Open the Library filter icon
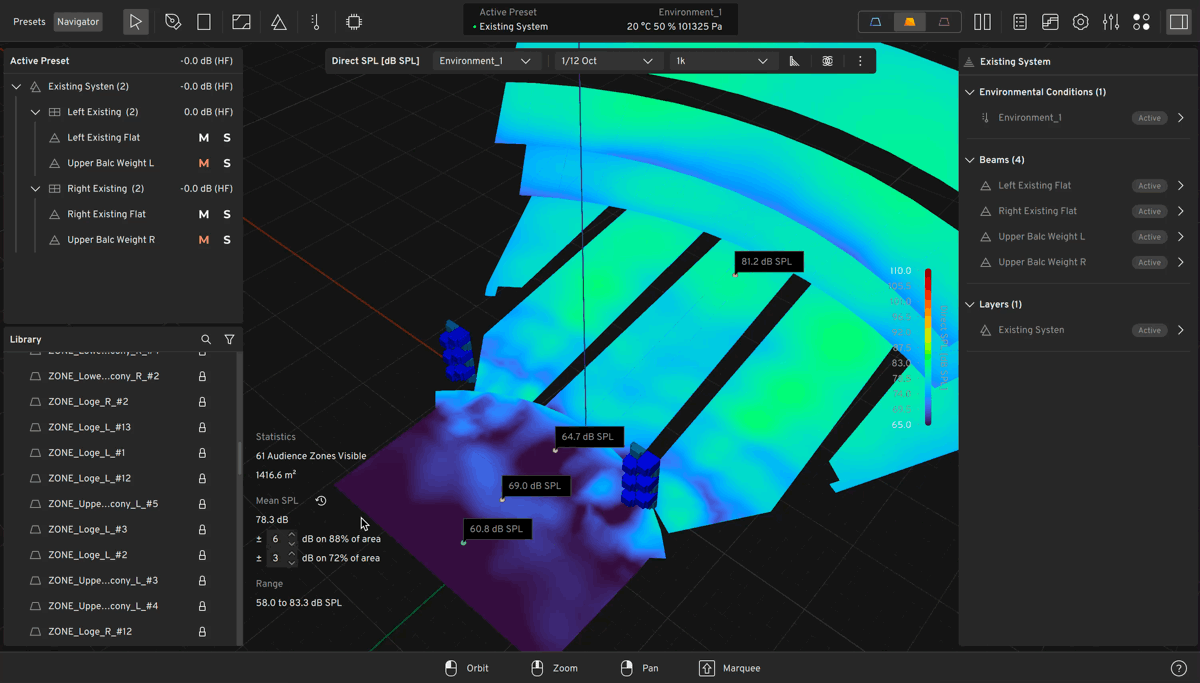The height and width of the screenshot is (683, 1200). [x=229, y=340]
